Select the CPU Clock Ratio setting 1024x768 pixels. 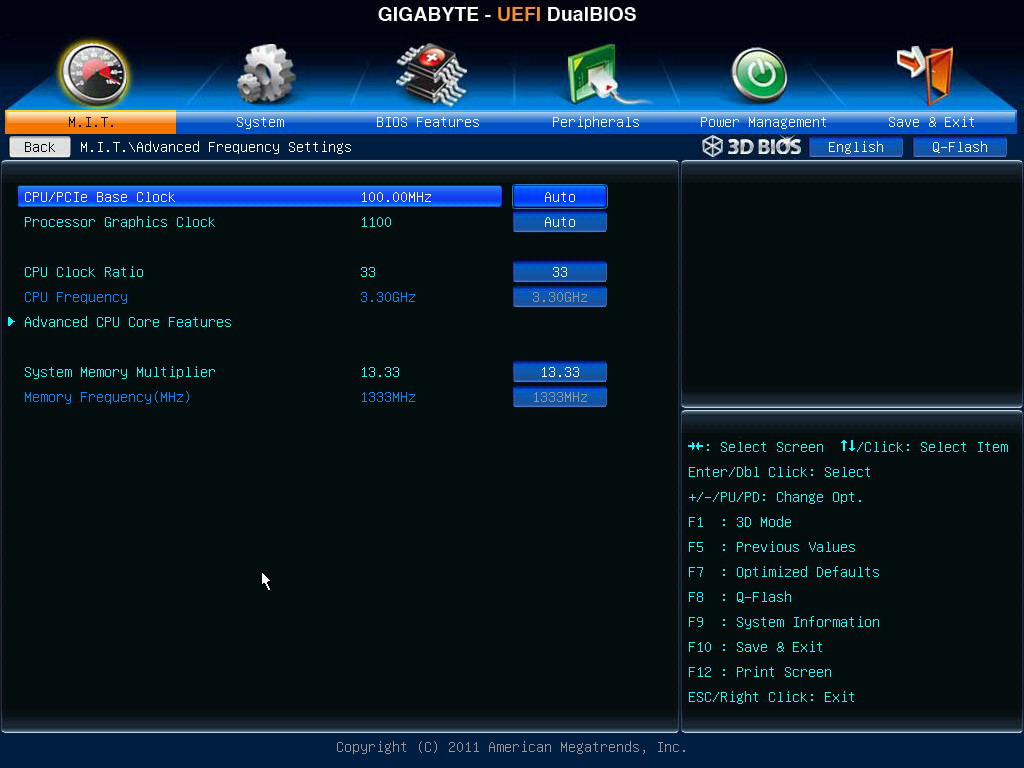tap(84, 272)
